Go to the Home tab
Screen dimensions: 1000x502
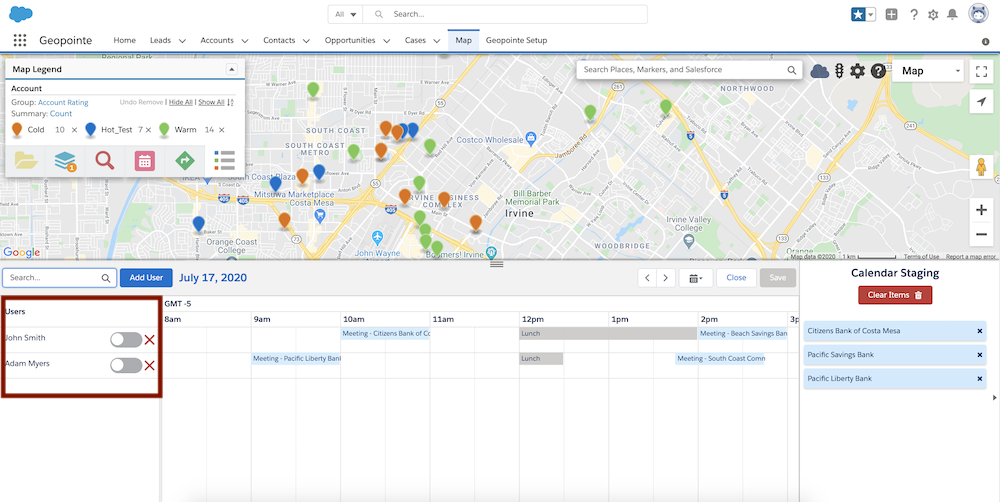coord(124,40)
